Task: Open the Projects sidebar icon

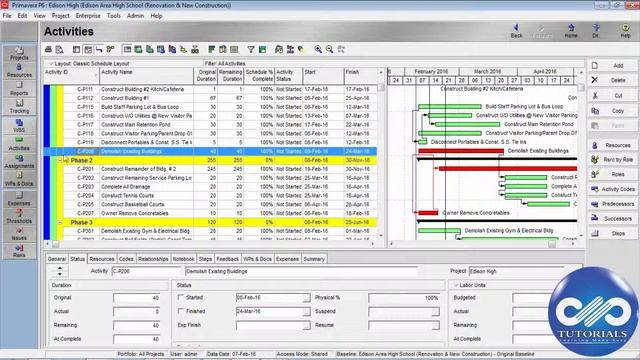Action: tap(19, 53)
